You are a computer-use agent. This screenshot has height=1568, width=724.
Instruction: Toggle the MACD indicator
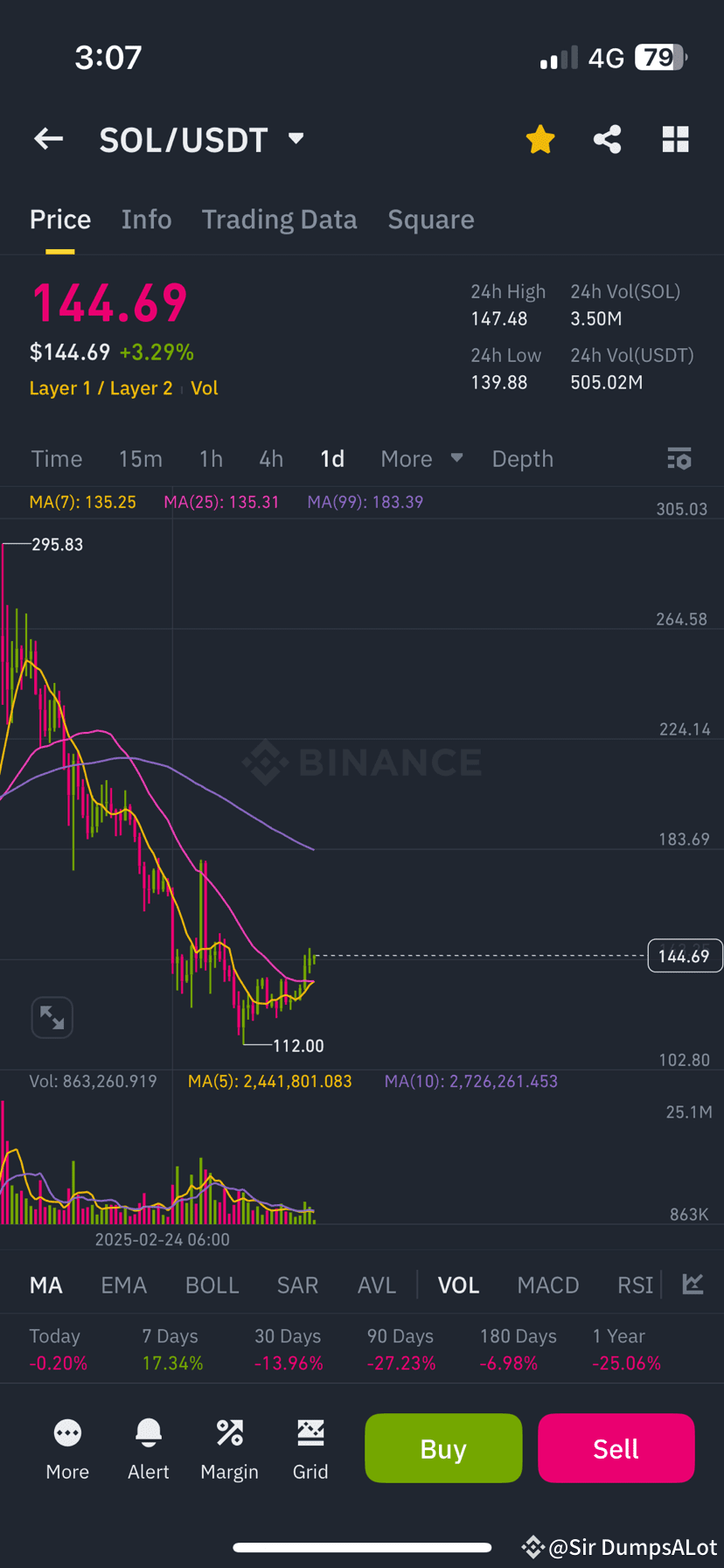click(x=548, y=1285)
